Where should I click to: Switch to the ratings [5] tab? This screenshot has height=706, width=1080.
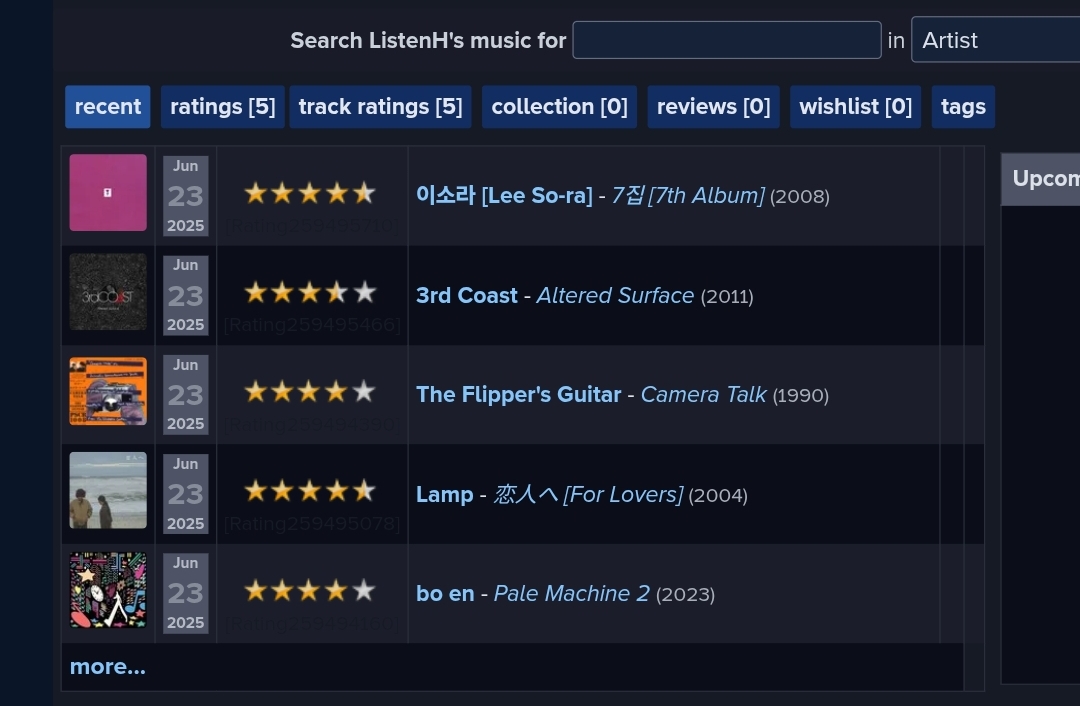[x=222, y=107]
